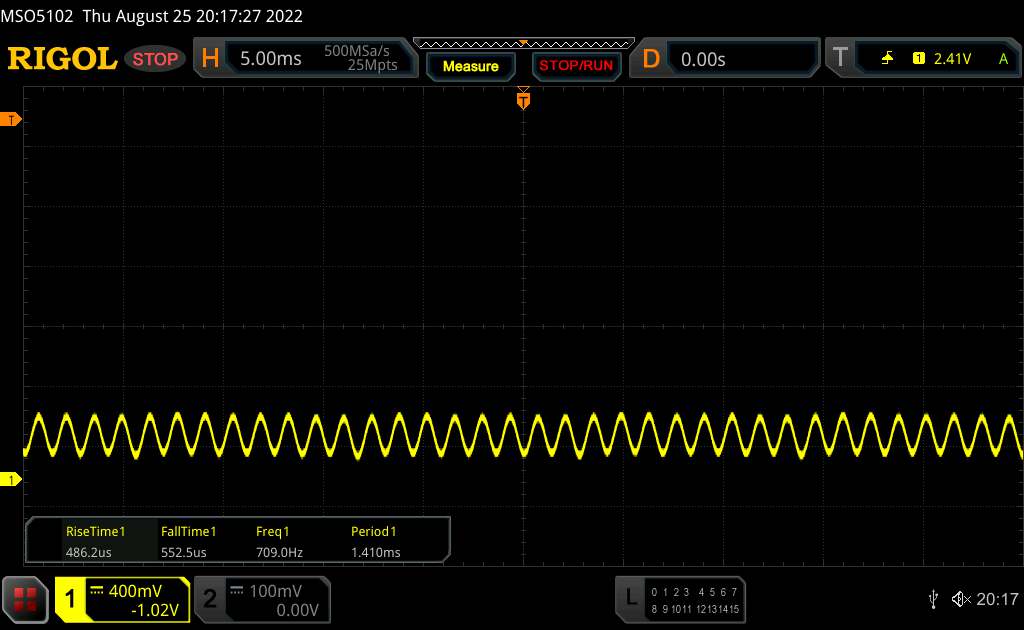Viewport: 1024px width, 630px height.
Task: Click the orange H horizontal icon
Action: pyautogui.click(x=210, y=59)
